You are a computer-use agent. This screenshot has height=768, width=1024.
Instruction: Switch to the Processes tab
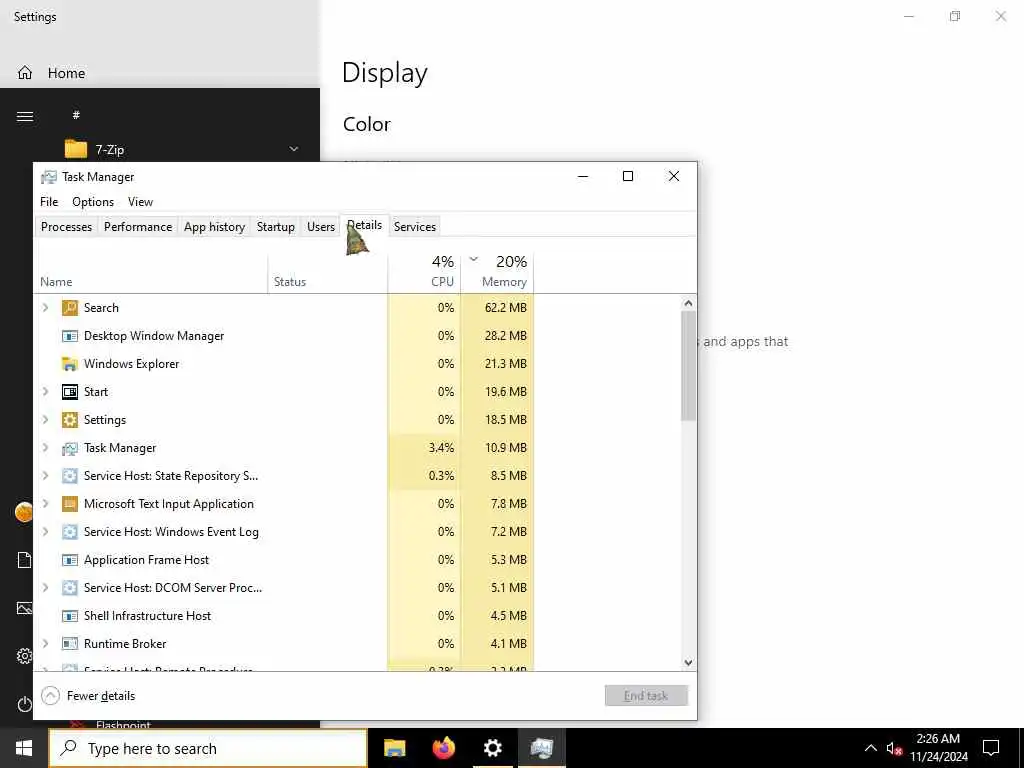[66, 227]
